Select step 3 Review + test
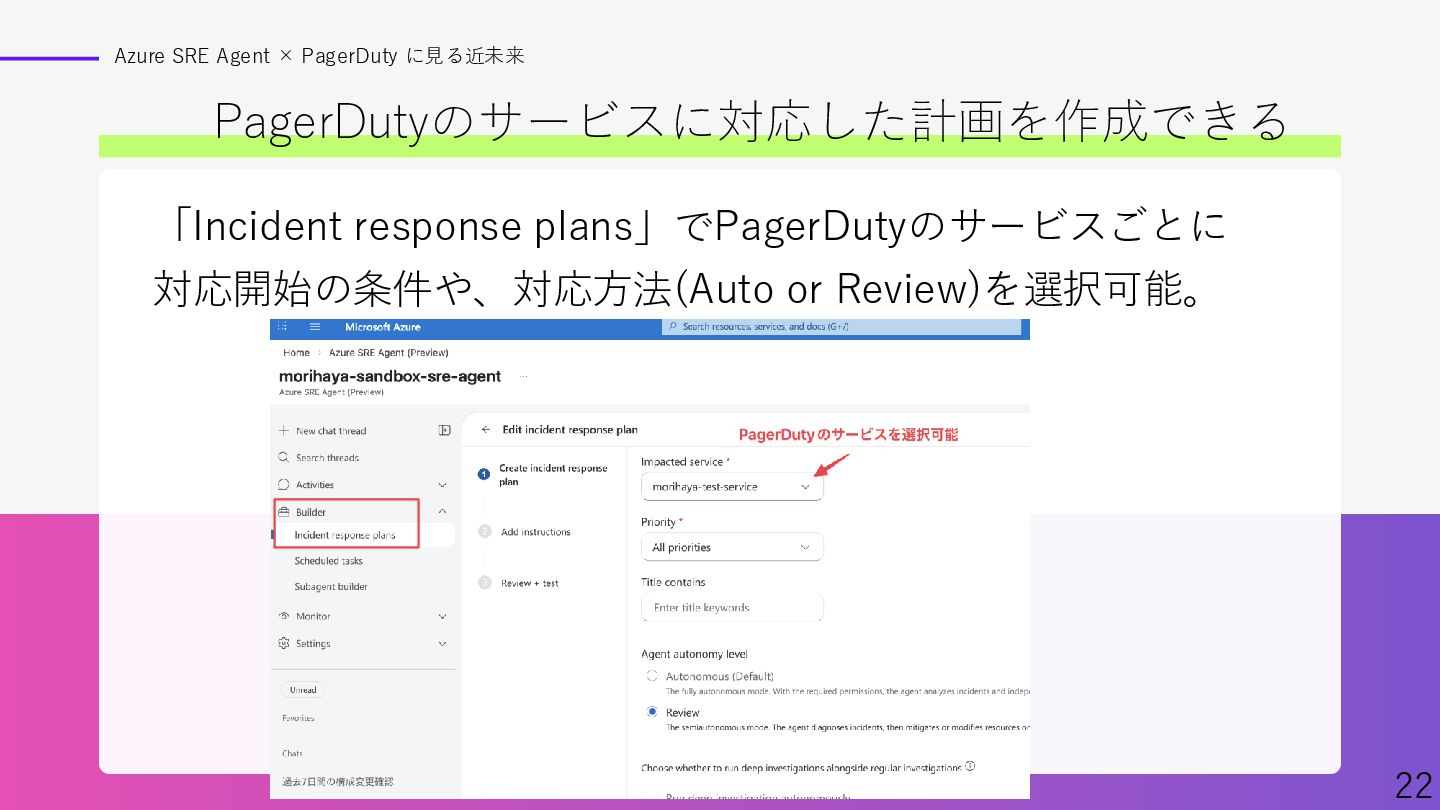Viewport: 1440px width, 810px height. (x=519, y=583)
